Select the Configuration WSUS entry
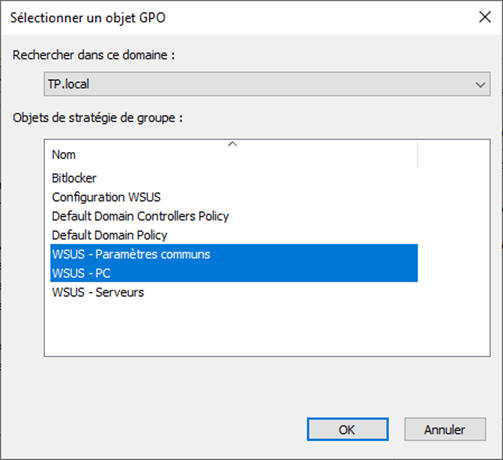 click(106, 197)
